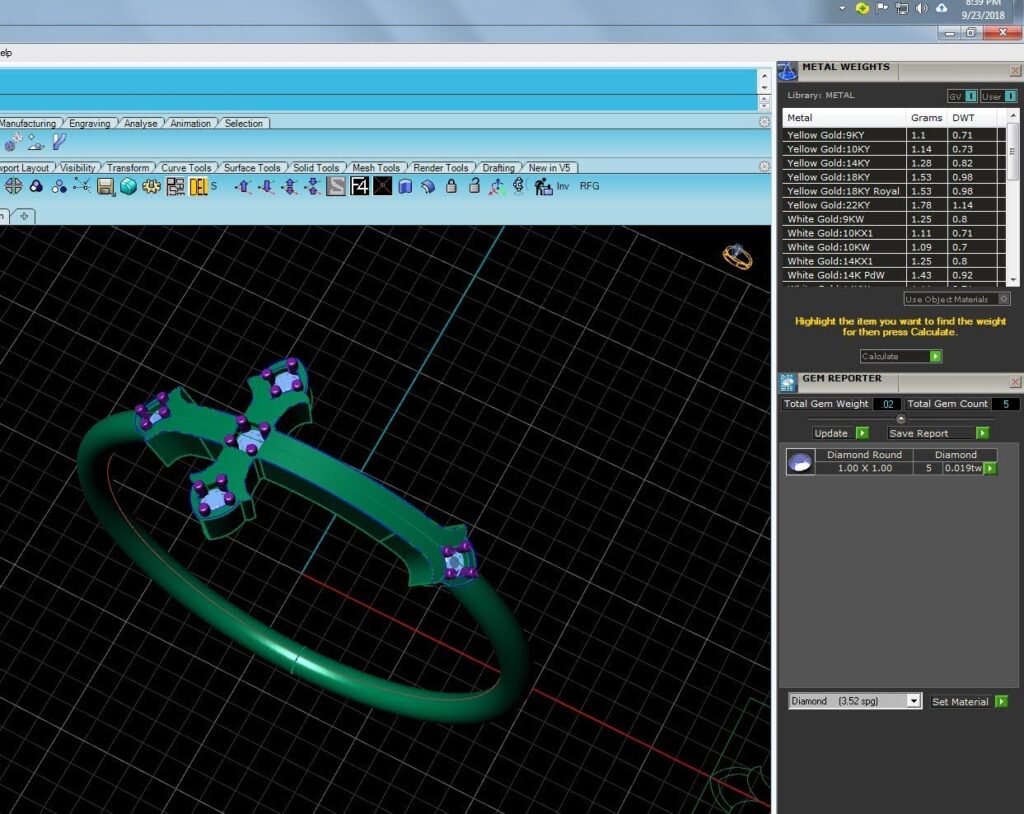The width and height of the screenshot is (1024, 814).
Task: Open the Surface Tools tab
Action: [252, 168]
